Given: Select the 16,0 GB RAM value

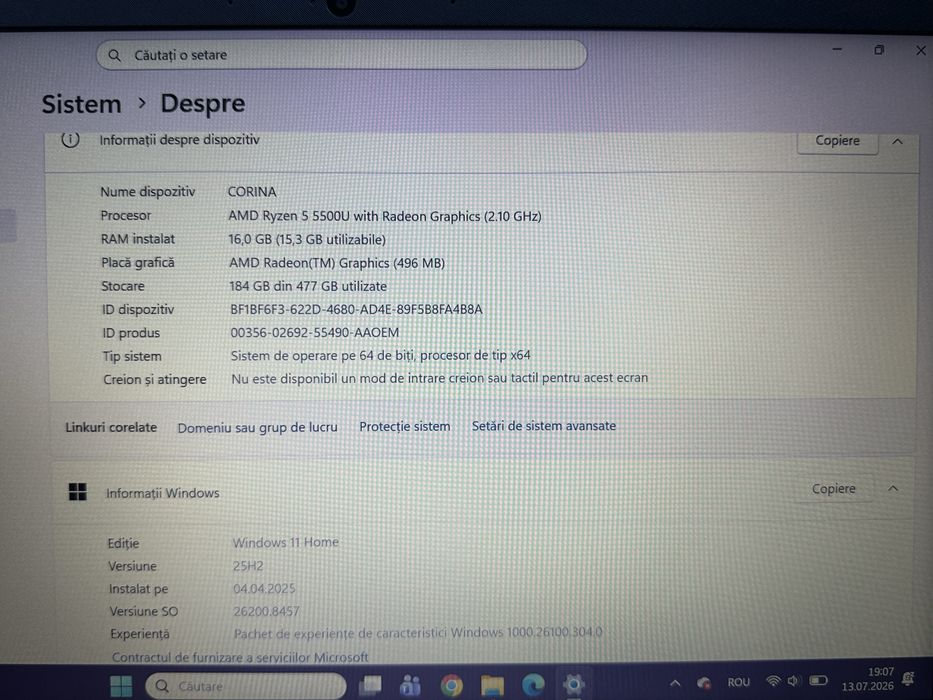Looking at the screenshot, I should 307,239.
